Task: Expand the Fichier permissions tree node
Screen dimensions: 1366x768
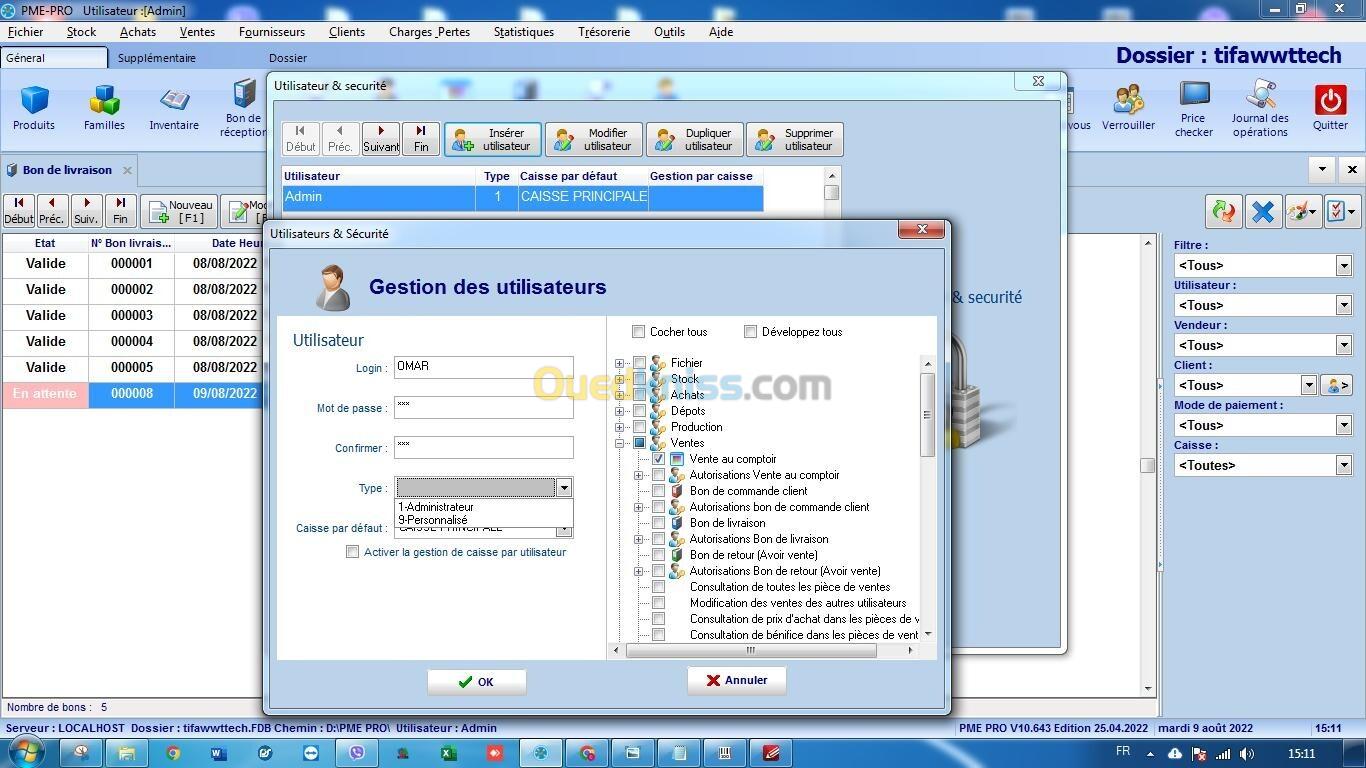Action: point(619,363)
